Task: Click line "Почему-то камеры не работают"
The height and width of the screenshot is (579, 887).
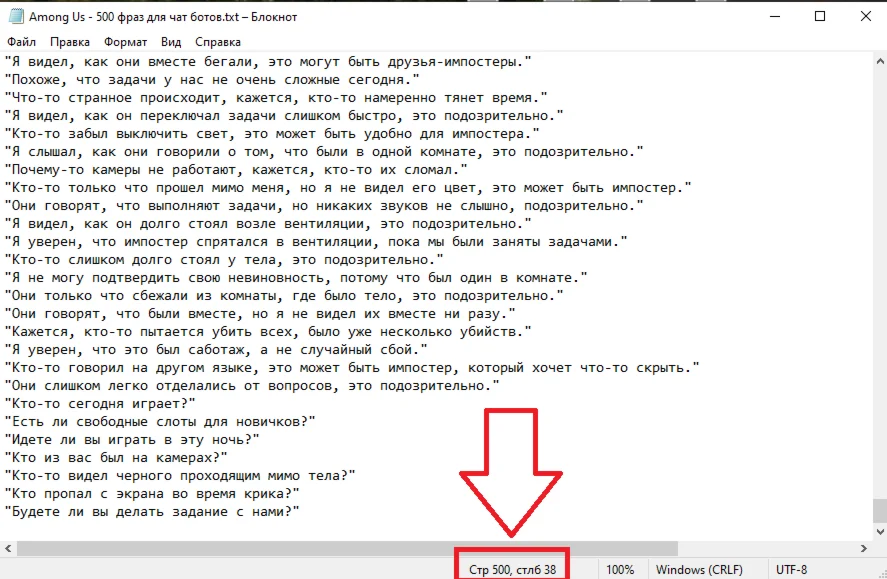Action: pos(236,170)
